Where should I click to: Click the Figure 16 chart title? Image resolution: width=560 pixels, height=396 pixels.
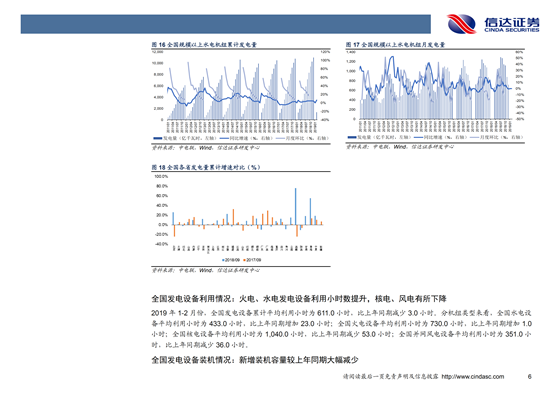(204, 45)
